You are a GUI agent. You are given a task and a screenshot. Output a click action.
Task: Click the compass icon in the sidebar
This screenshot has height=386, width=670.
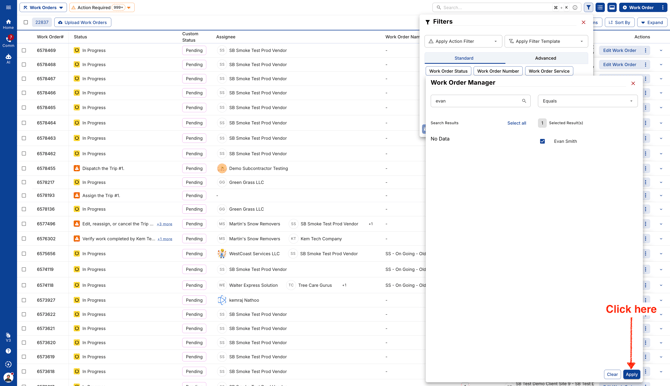(x=8, y=364)
